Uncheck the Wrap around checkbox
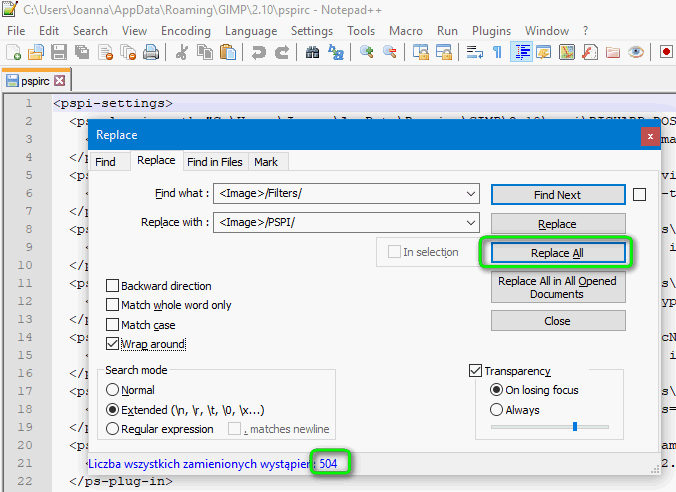 pos(113,344)
